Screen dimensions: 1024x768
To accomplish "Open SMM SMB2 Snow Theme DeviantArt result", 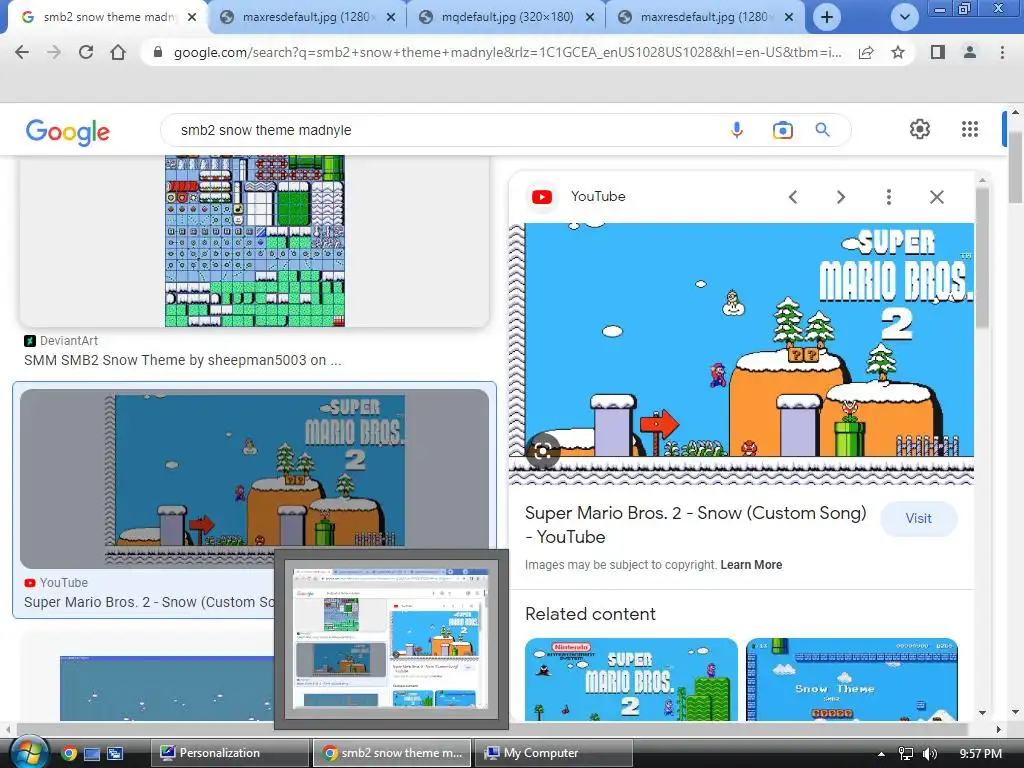I will pyautogui.click(x=182, y=360).
